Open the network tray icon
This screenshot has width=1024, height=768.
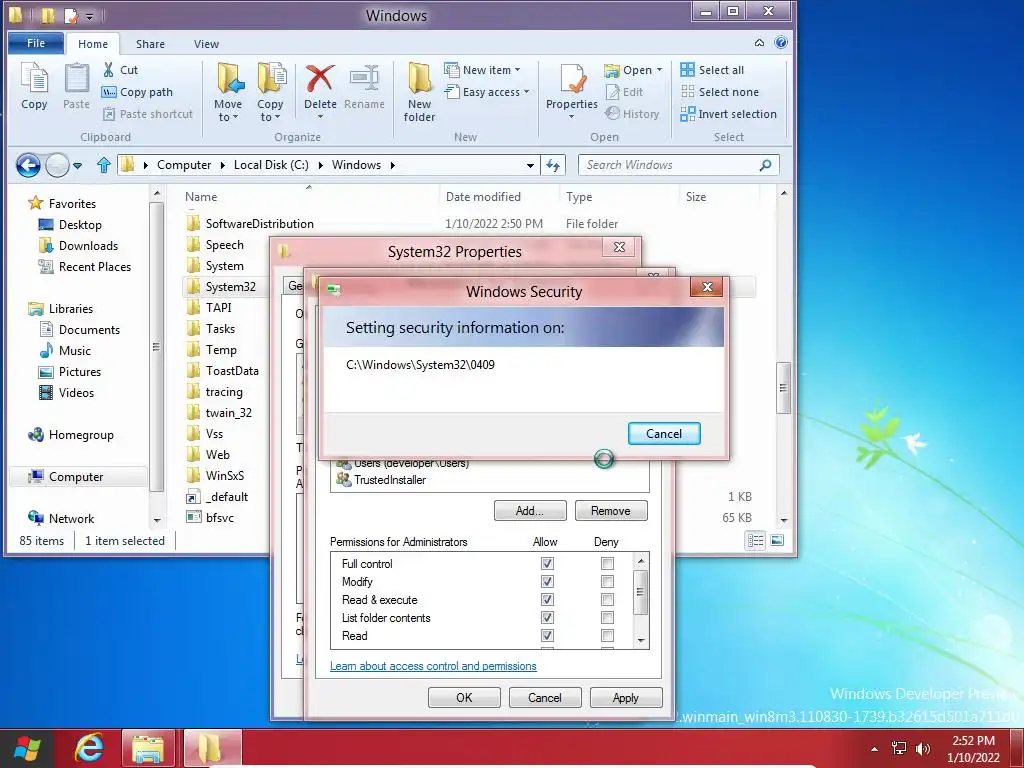(x=899, y=748)
